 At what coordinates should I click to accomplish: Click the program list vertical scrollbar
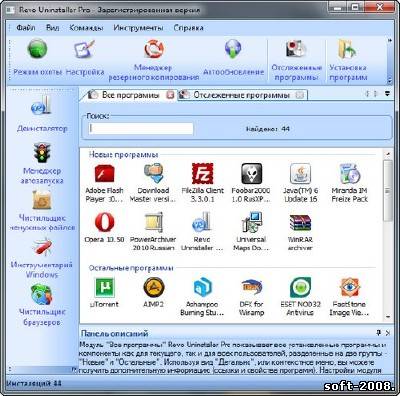click(x=387, y=235)
